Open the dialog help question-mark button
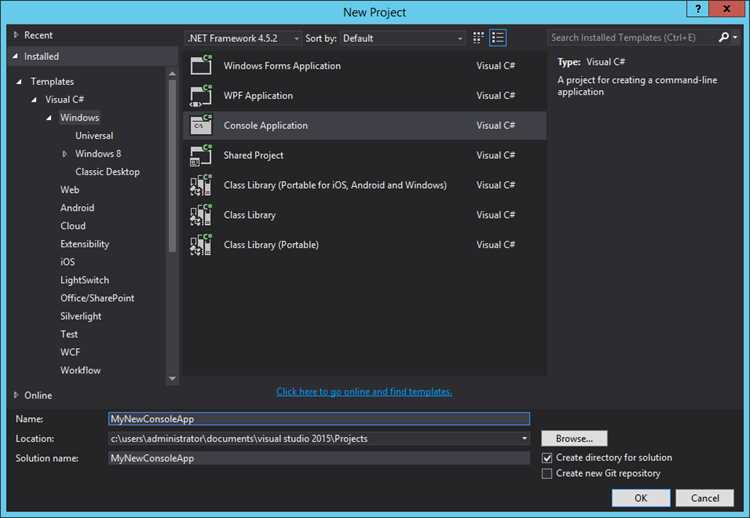Screen dimensions: 750x518 click(698, 9)
